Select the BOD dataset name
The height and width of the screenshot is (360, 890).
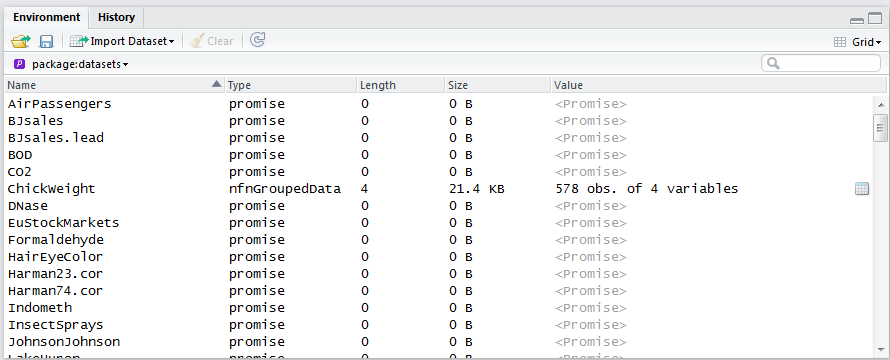20,155
